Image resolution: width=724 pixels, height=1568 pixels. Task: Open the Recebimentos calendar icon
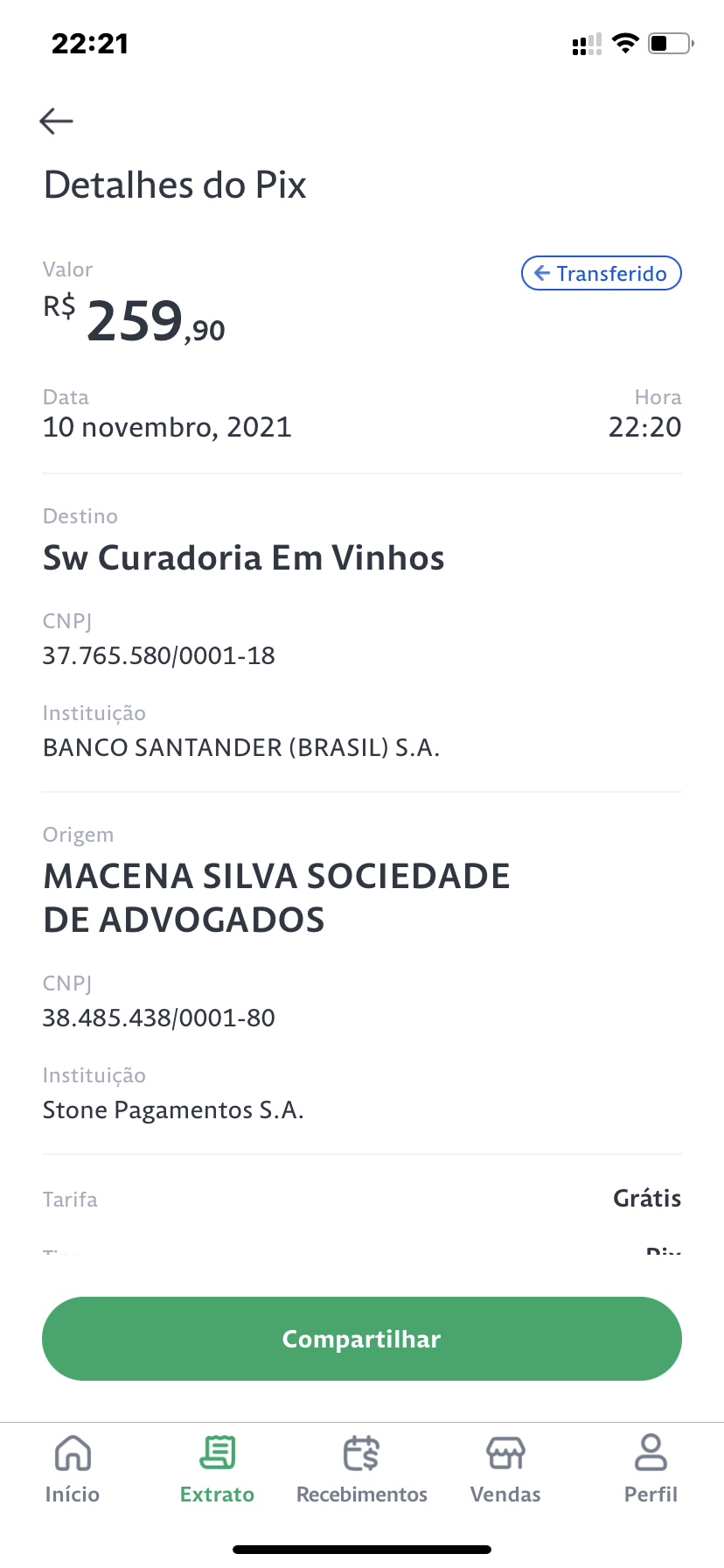coord(361,1454)
